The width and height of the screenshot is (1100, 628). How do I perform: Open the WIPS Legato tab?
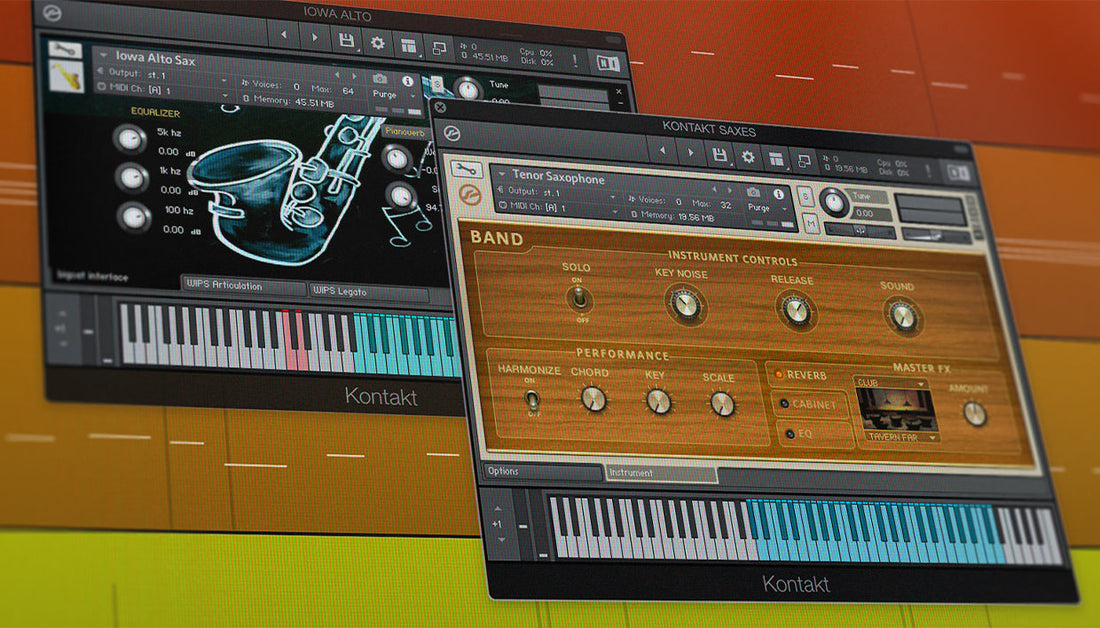pos(368,291)
